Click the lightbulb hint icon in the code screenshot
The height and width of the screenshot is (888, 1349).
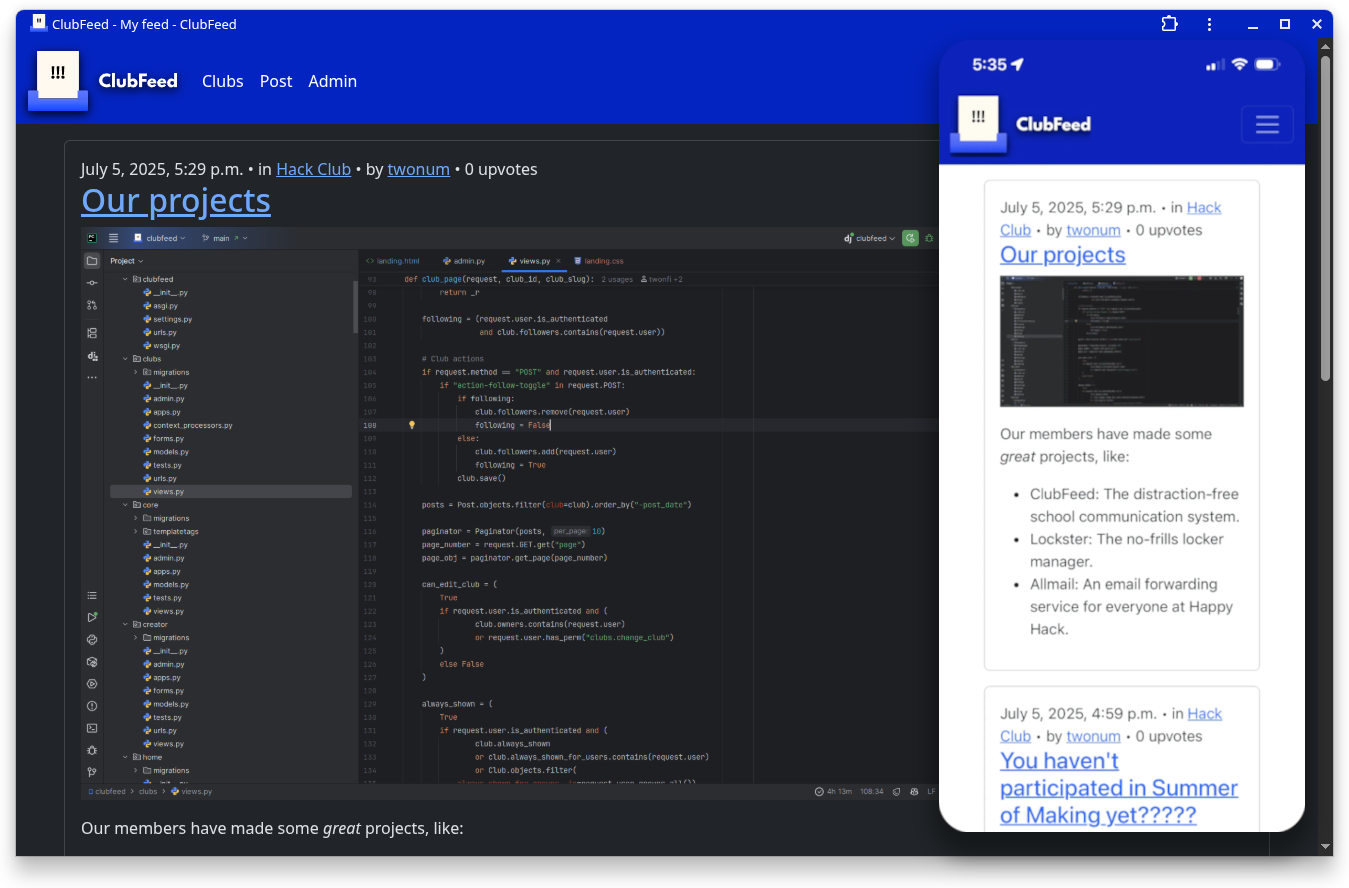pyautogui.click(x=411, y=425)
